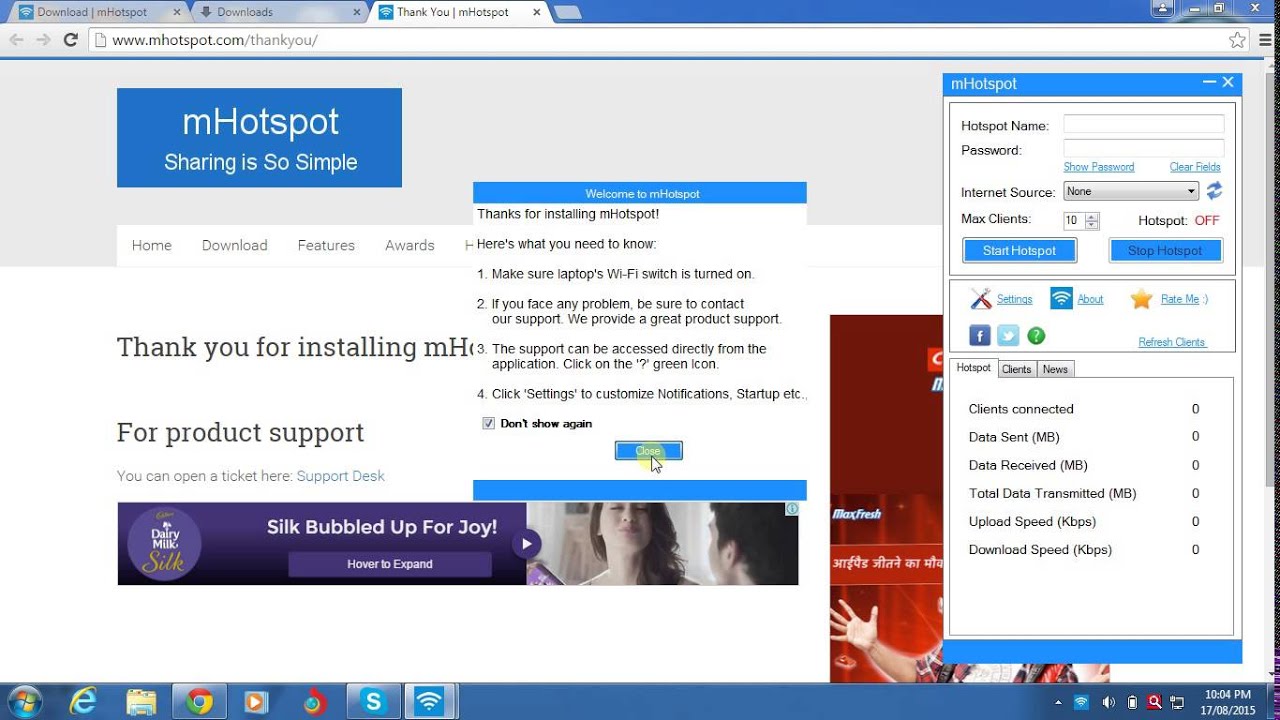Open File Explorer from the taskbar
The height and width of the screenshot is (720, 1280).
point(141,702)
